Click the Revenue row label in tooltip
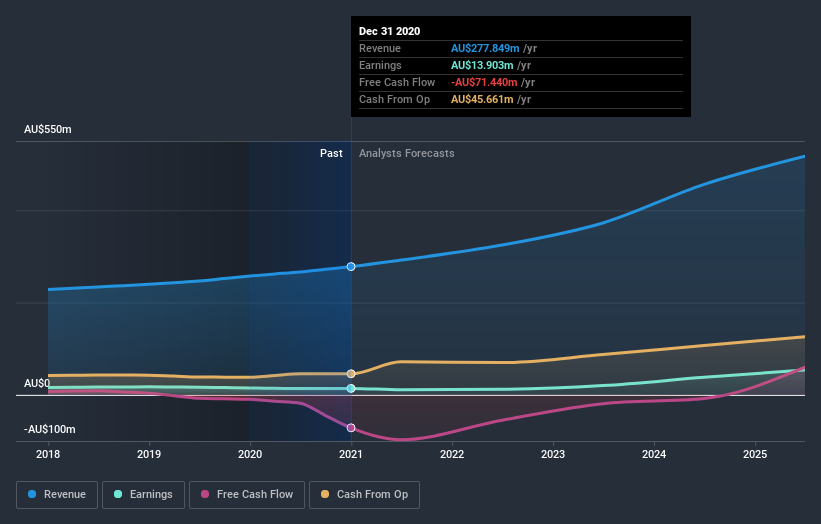The image size is (821, 524). tap(380, 48)
